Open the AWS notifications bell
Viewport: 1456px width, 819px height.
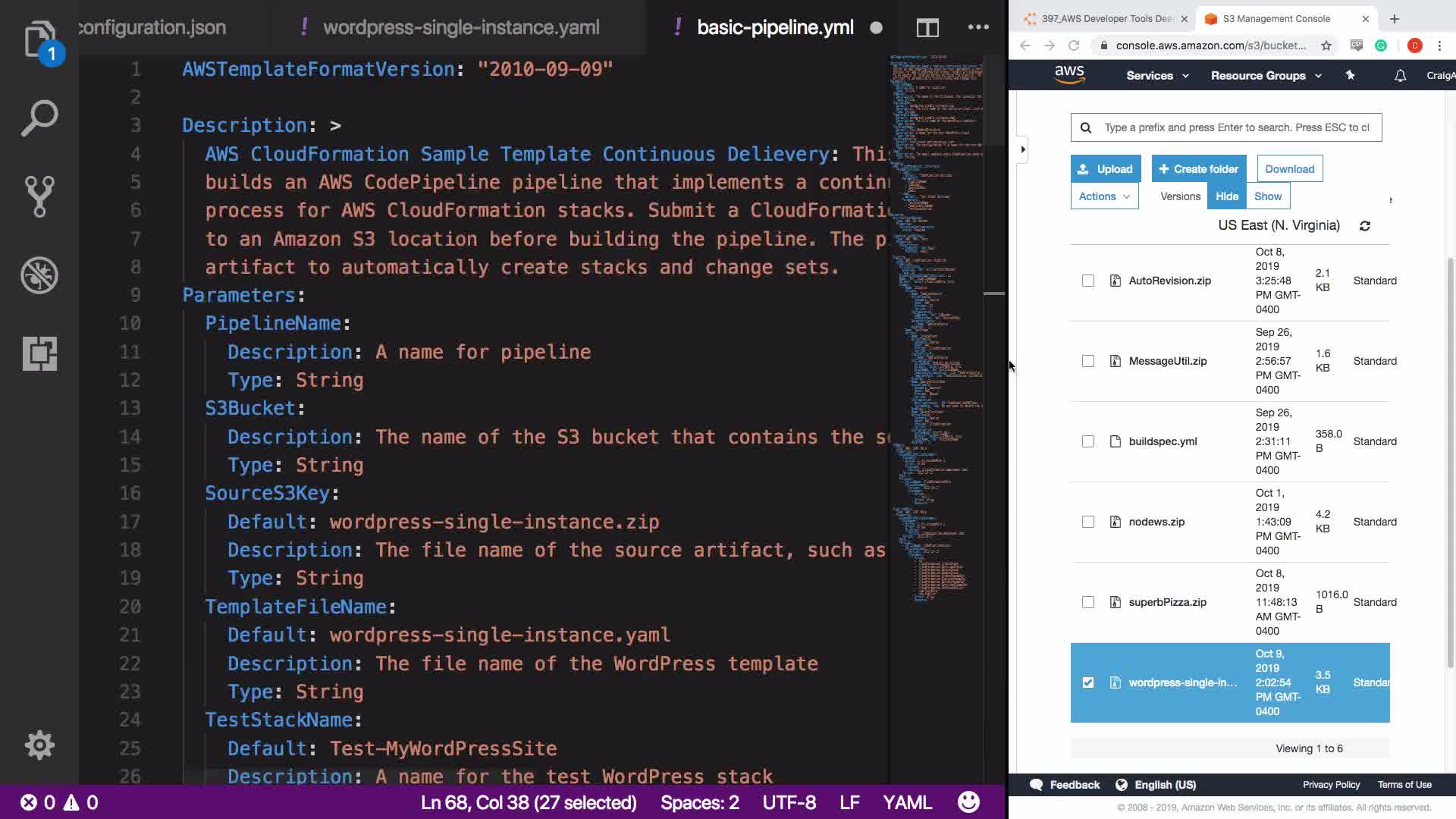tap(1400, 76)
